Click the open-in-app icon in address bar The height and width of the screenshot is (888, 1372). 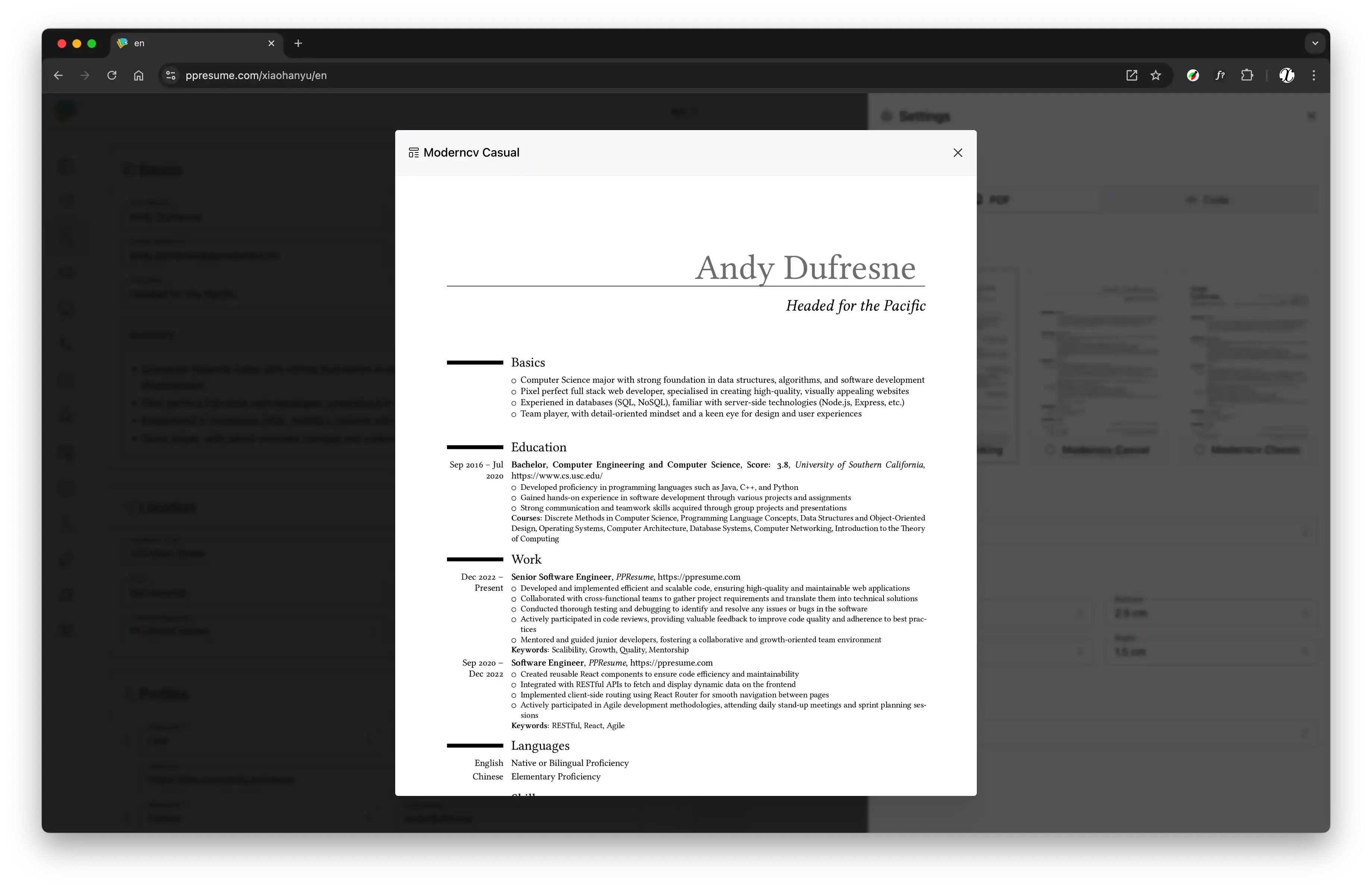pyautogui.click(x=1132, y=75)
